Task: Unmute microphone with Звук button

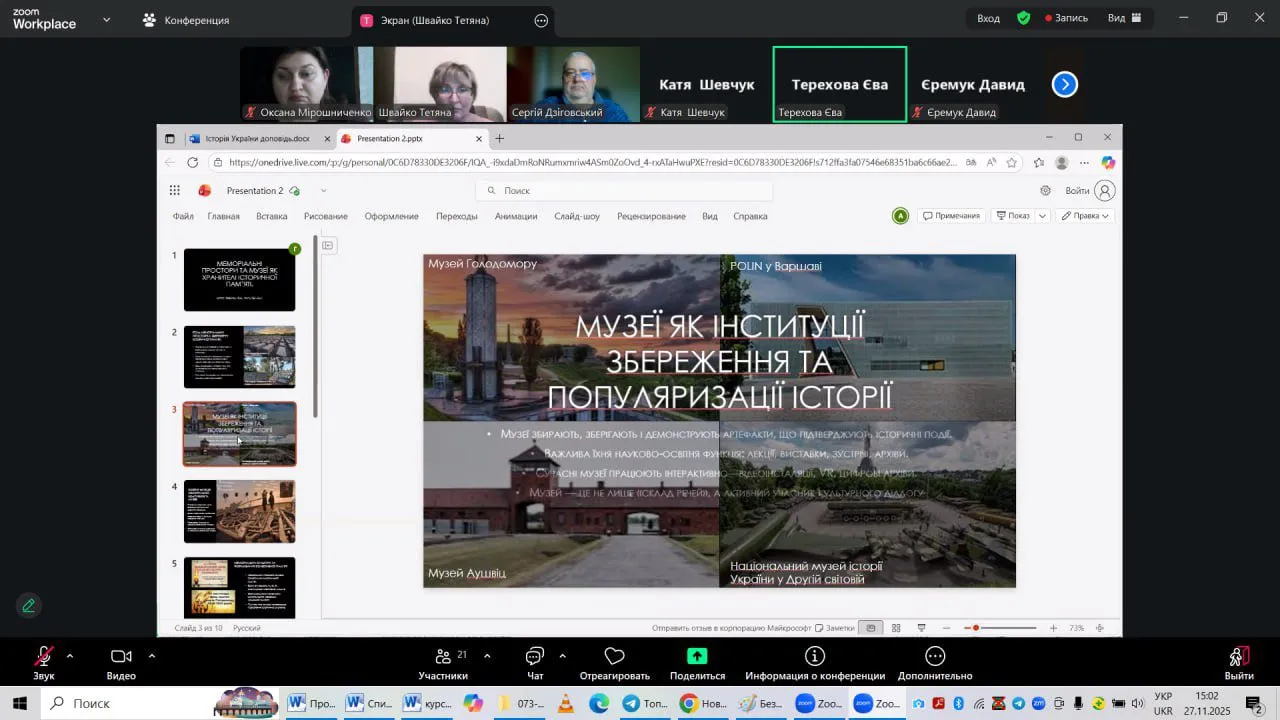Action: click(x=44, y=658)
